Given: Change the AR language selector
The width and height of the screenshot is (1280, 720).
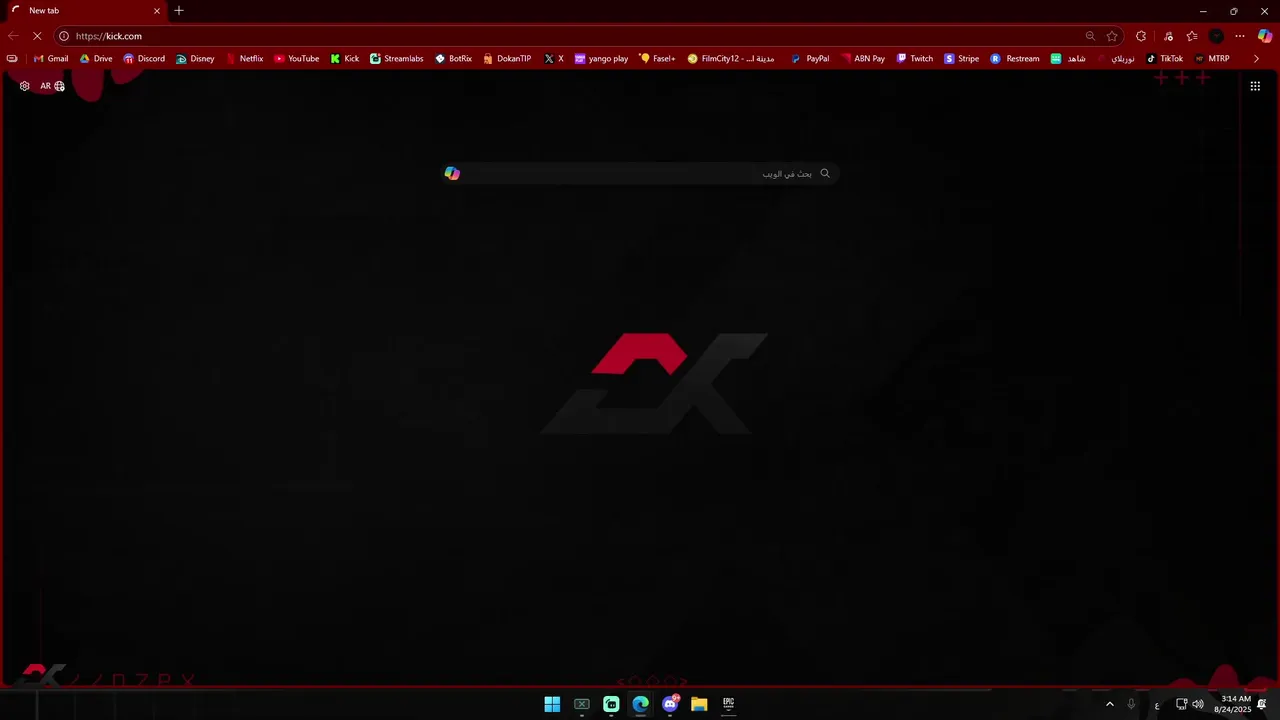Looking at the screenshot, I should coord(52,86).
